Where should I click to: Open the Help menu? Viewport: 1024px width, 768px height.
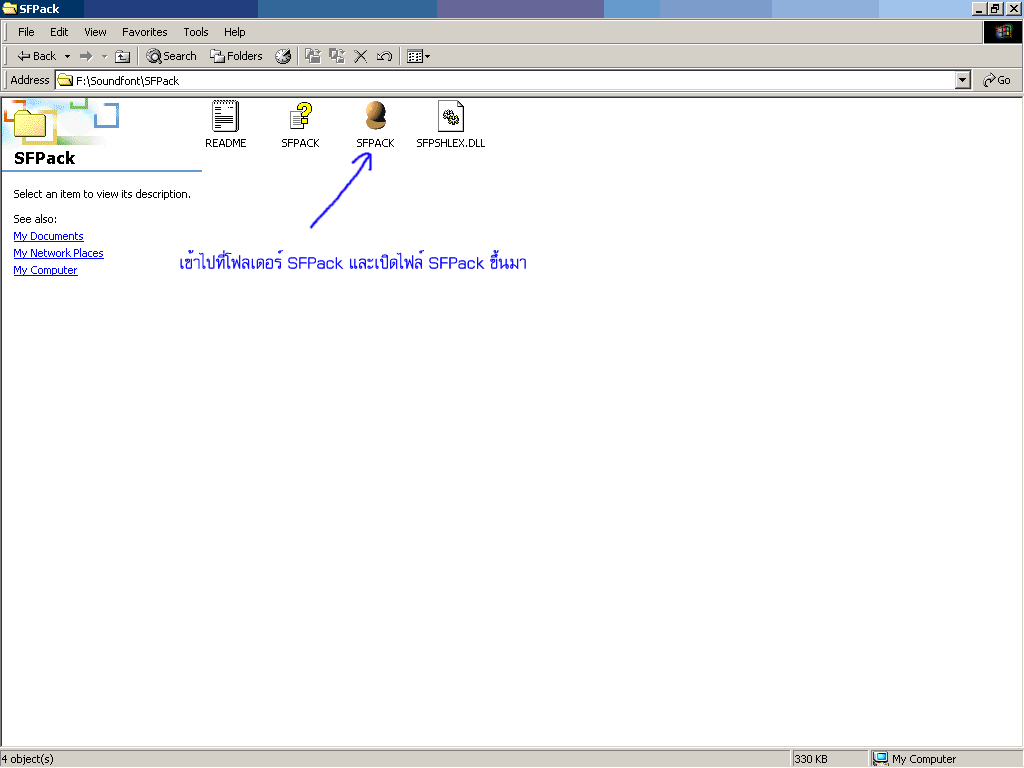click(234, 32)
